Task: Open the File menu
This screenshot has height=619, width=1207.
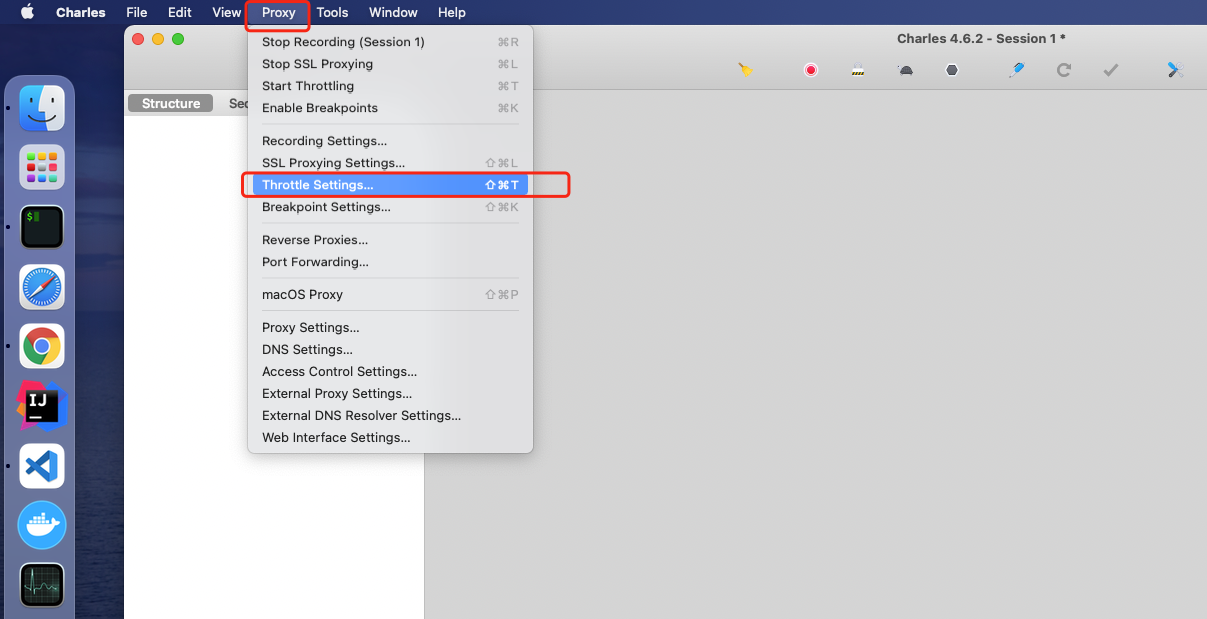Action: (x=137, y=12)
